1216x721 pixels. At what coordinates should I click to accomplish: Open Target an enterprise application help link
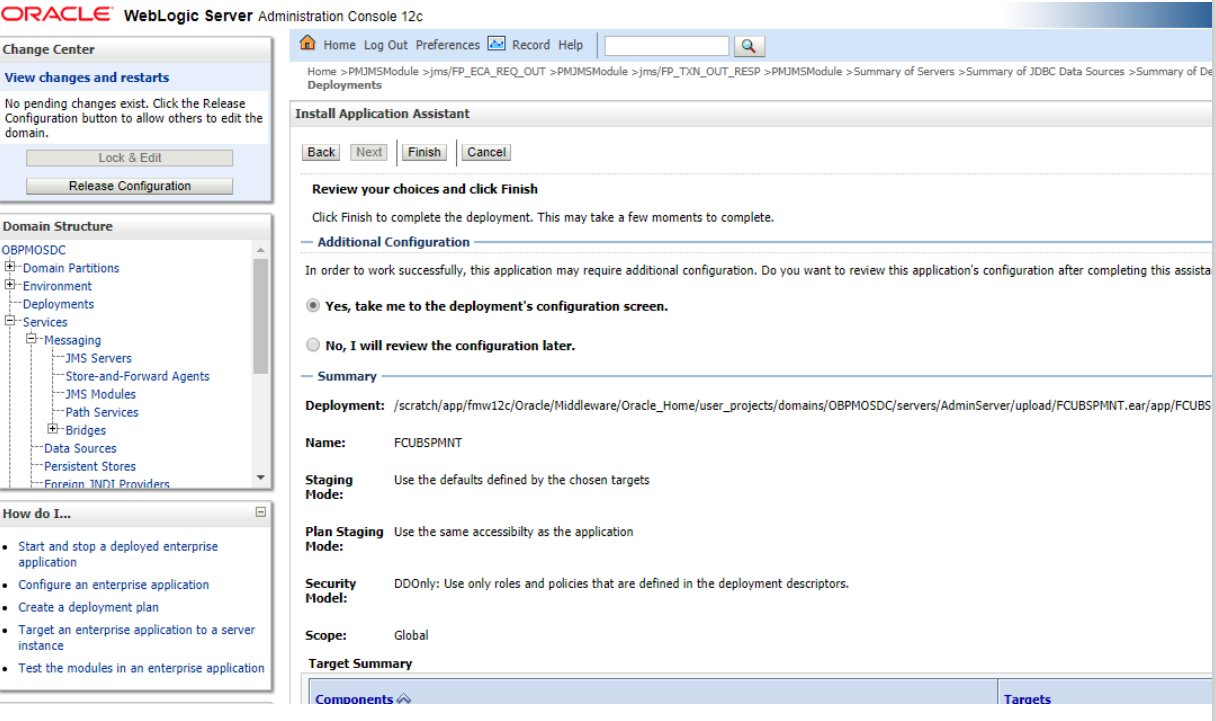(137, 638)
